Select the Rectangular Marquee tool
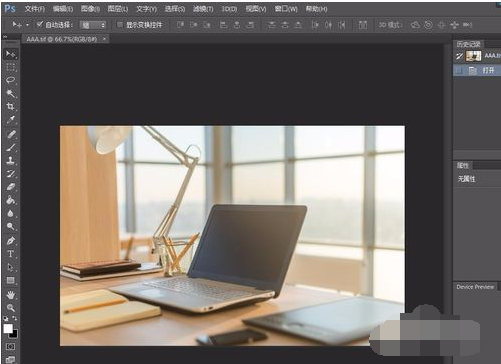The image size is (501, 364). (x=11, y=67)
